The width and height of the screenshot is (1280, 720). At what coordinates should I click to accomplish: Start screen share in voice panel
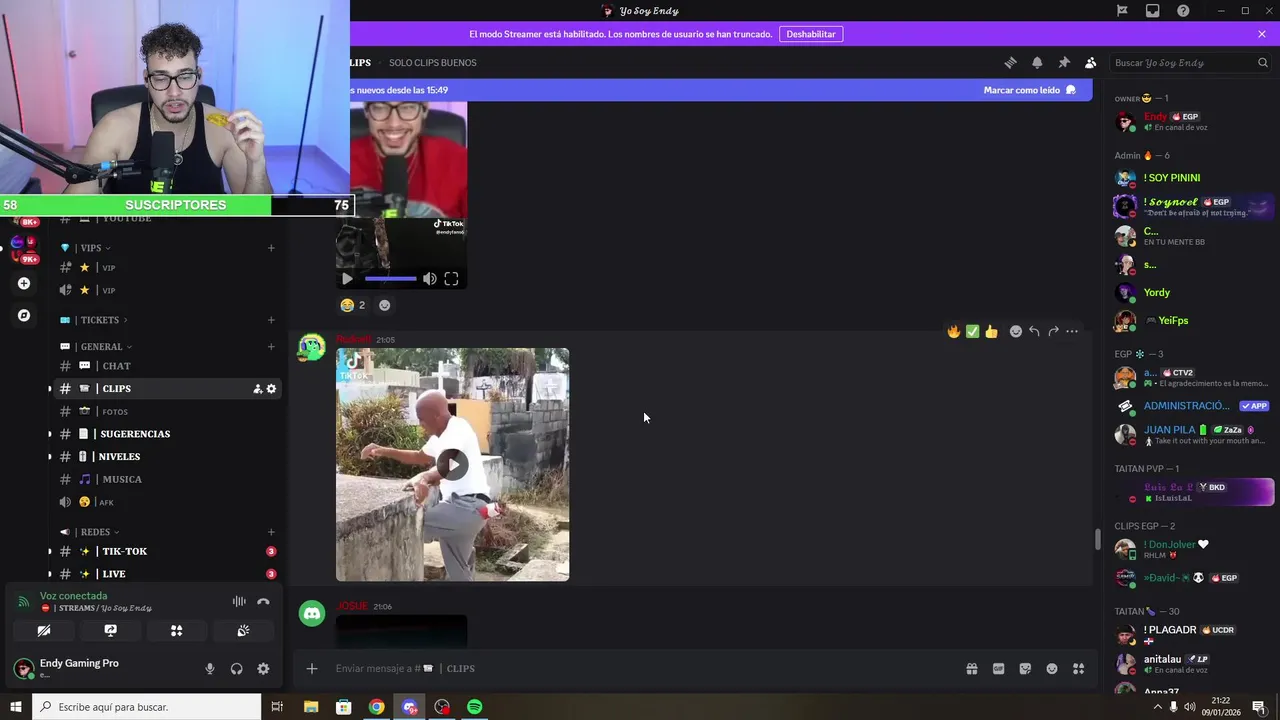(x=110, y=630)
